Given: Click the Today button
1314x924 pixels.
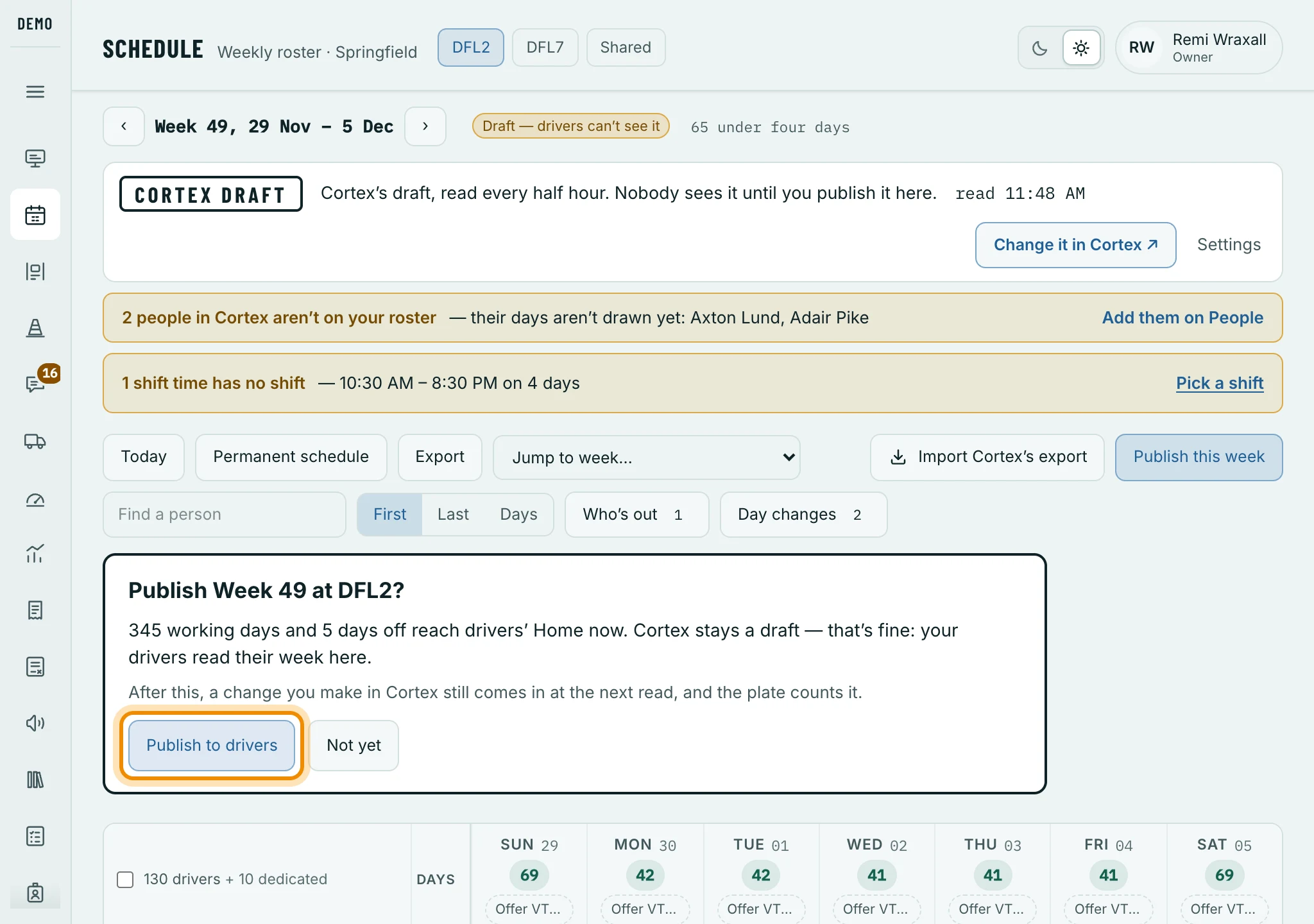Looking at the screenshot, I should click(144, 457).
